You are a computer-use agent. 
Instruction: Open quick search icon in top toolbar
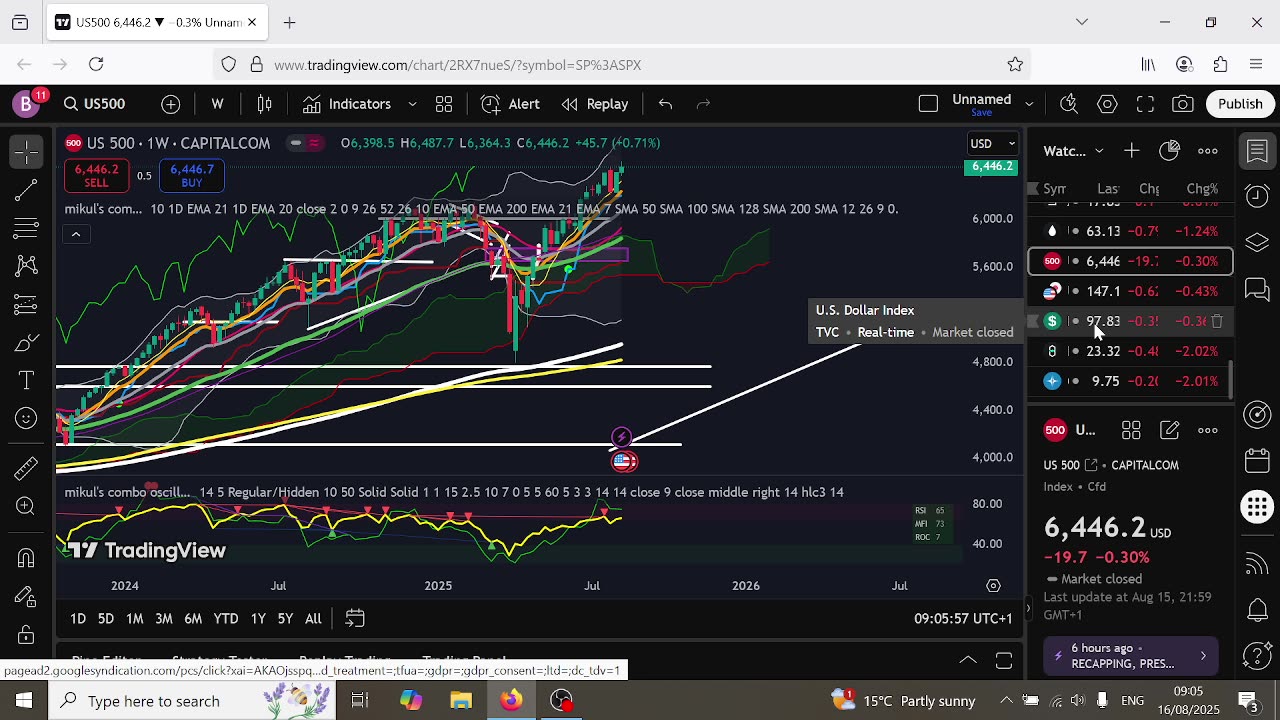(1069, 104)
